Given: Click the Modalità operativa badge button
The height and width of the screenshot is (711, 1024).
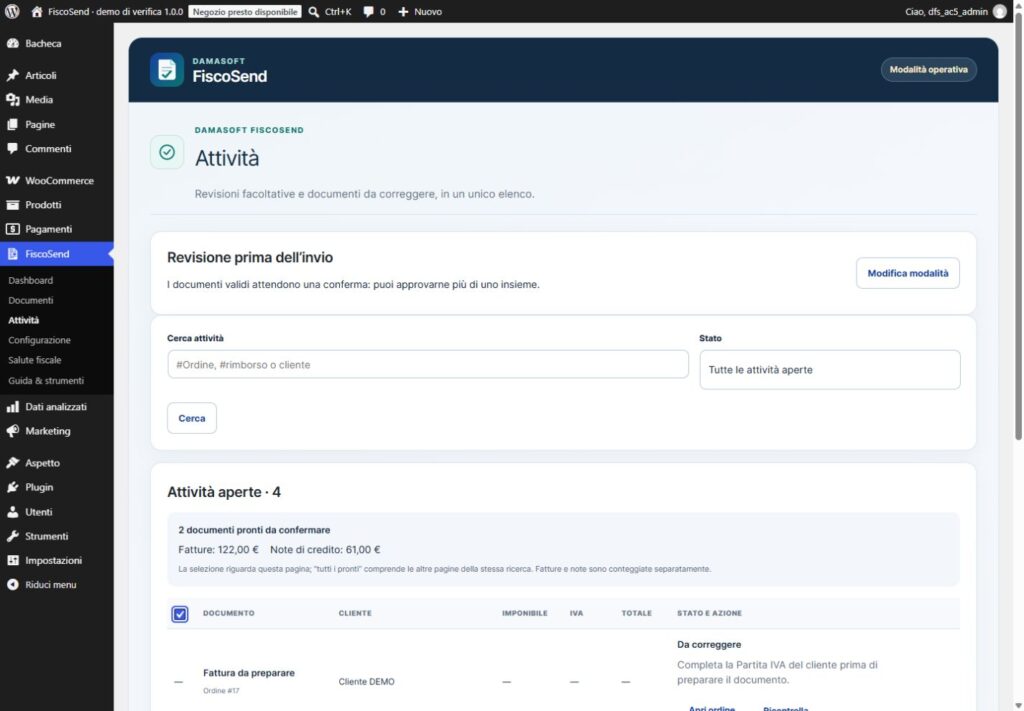Looking at the screenshot, I should [928, 70].
